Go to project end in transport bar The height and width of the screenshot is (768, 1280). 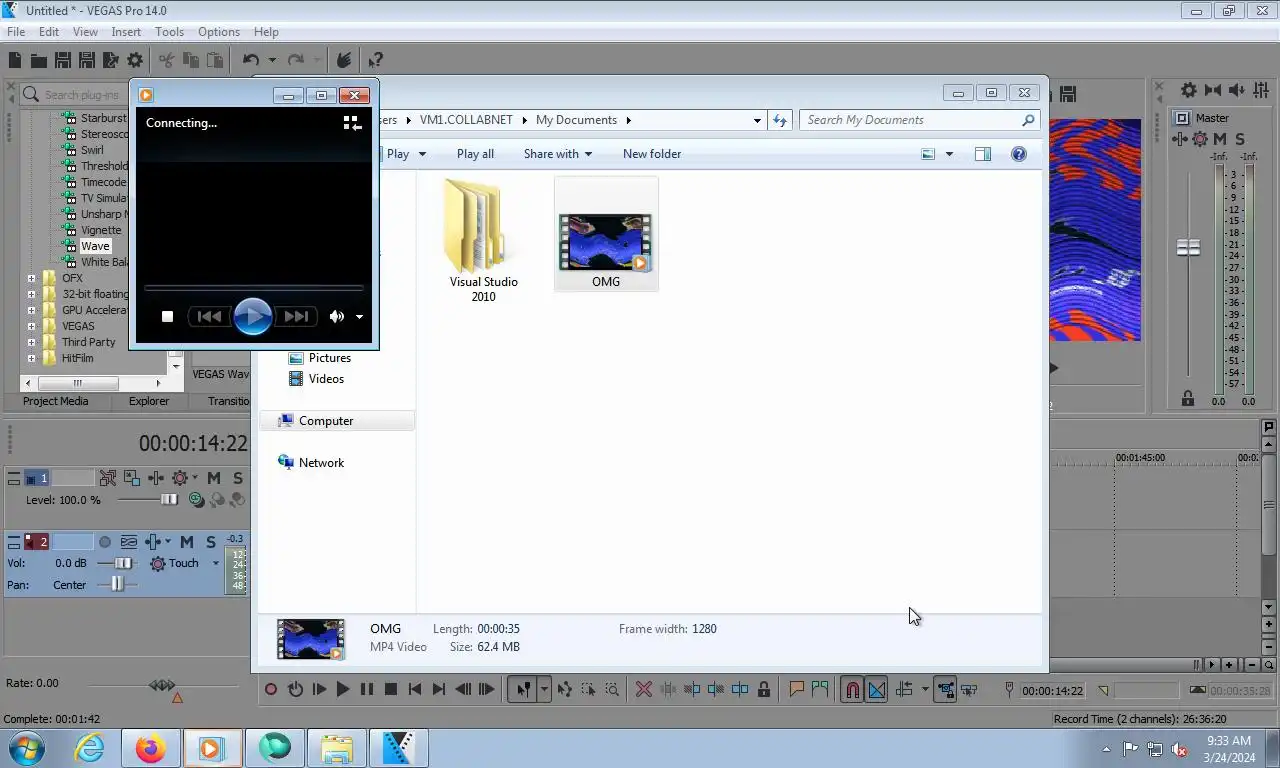(x=439, y=689)
